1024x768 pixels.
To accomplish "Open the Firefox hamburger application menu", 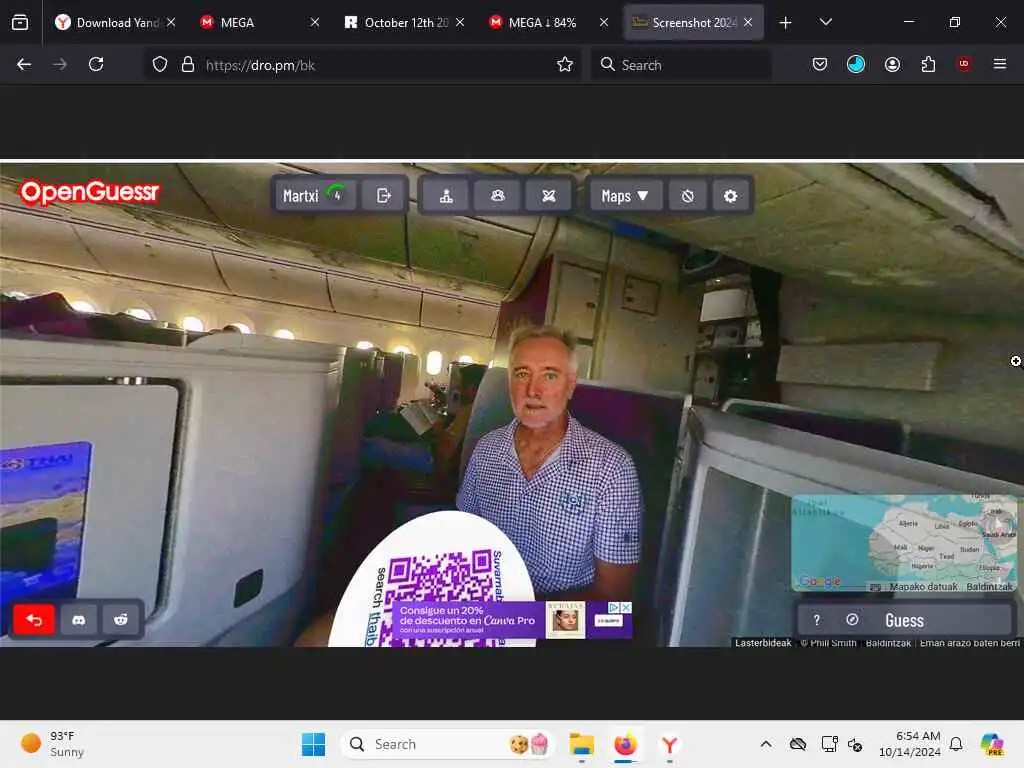I will (x=1000, y=64).
